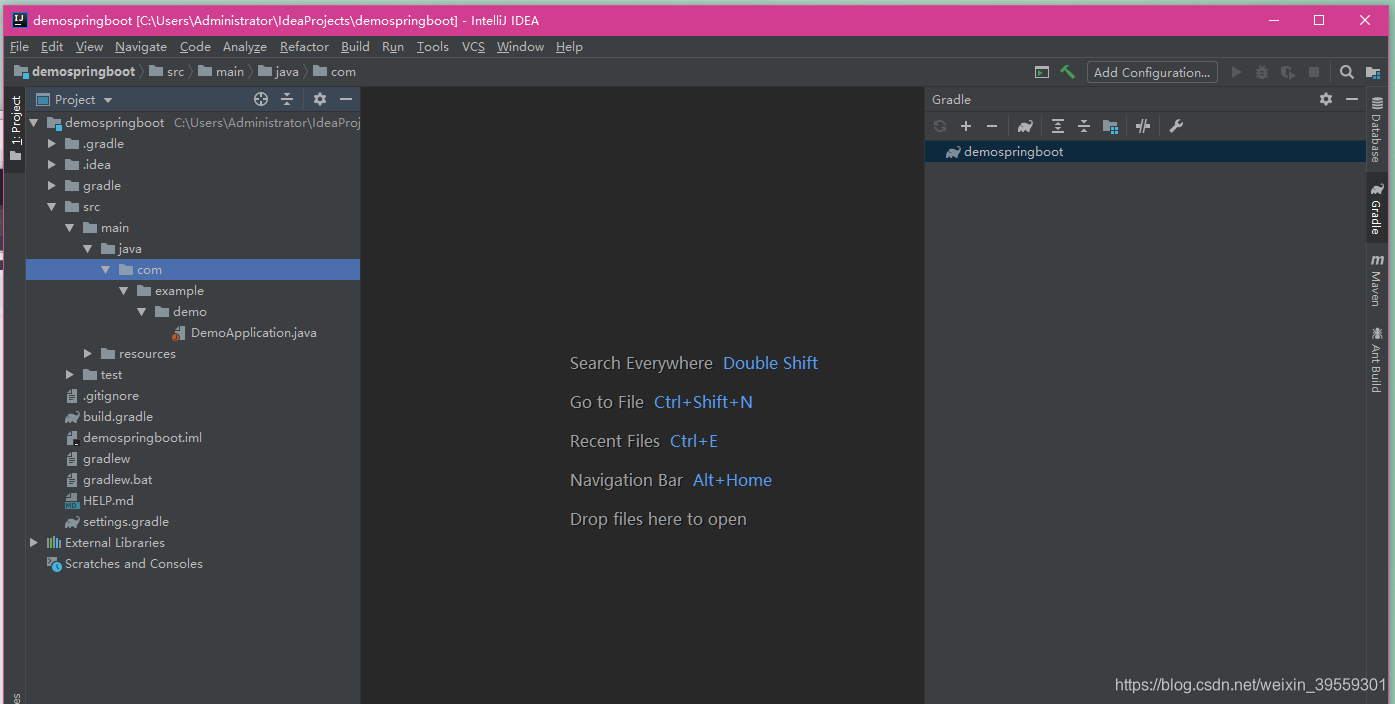Screen dimensions: 1395x704
Task: Open the Build menu
Action: click(355, 47)
